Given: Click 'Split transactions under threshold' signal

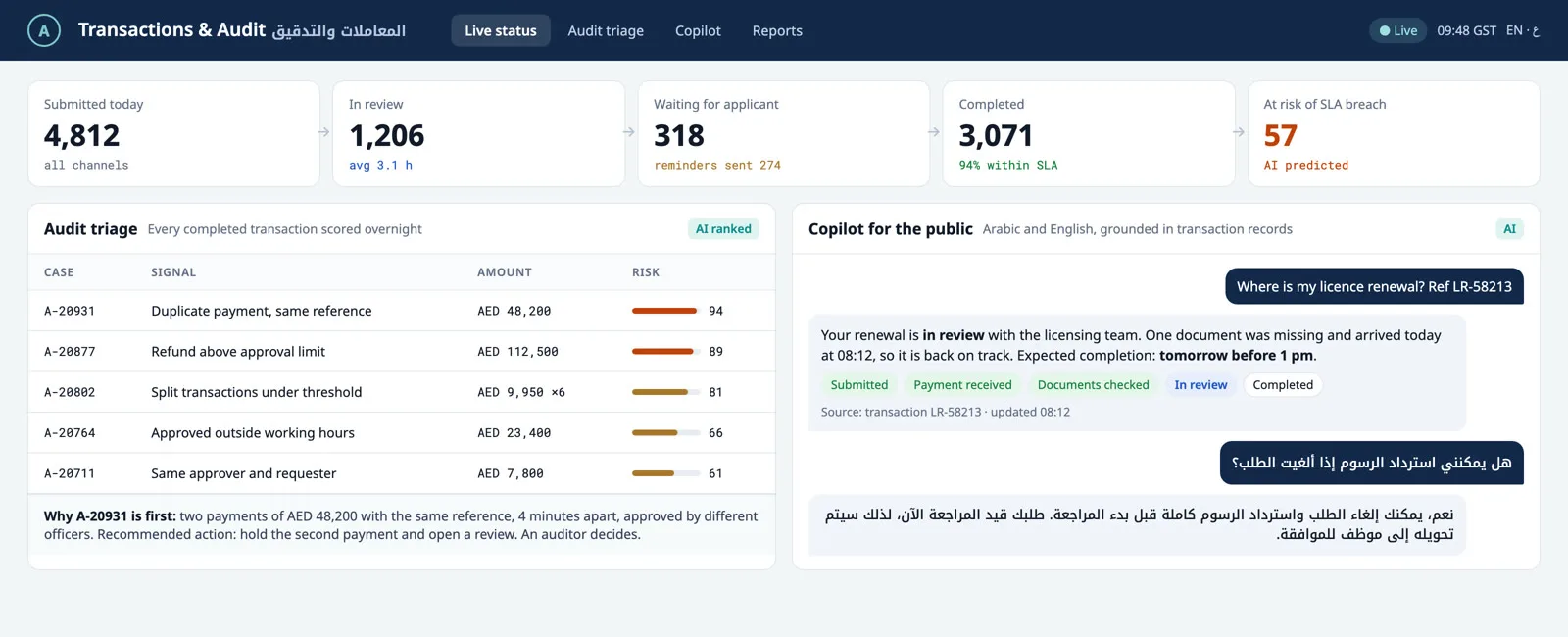Looking at the screenshot, I should 257,392.
